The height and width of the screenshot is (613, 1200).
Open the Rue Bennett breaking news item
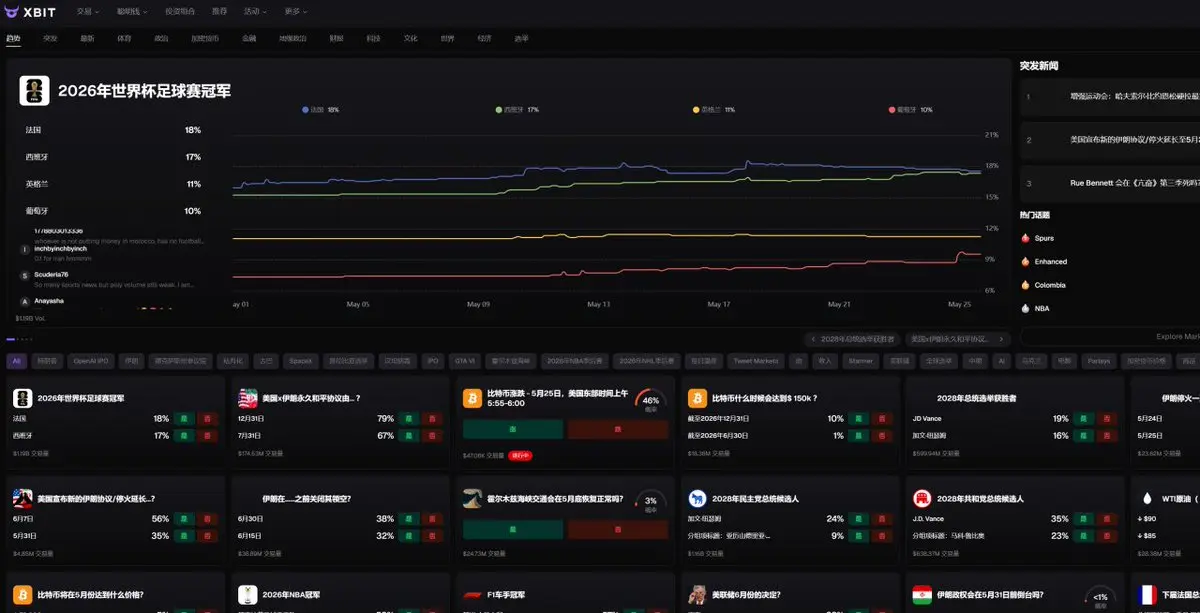pos(1110,183)
